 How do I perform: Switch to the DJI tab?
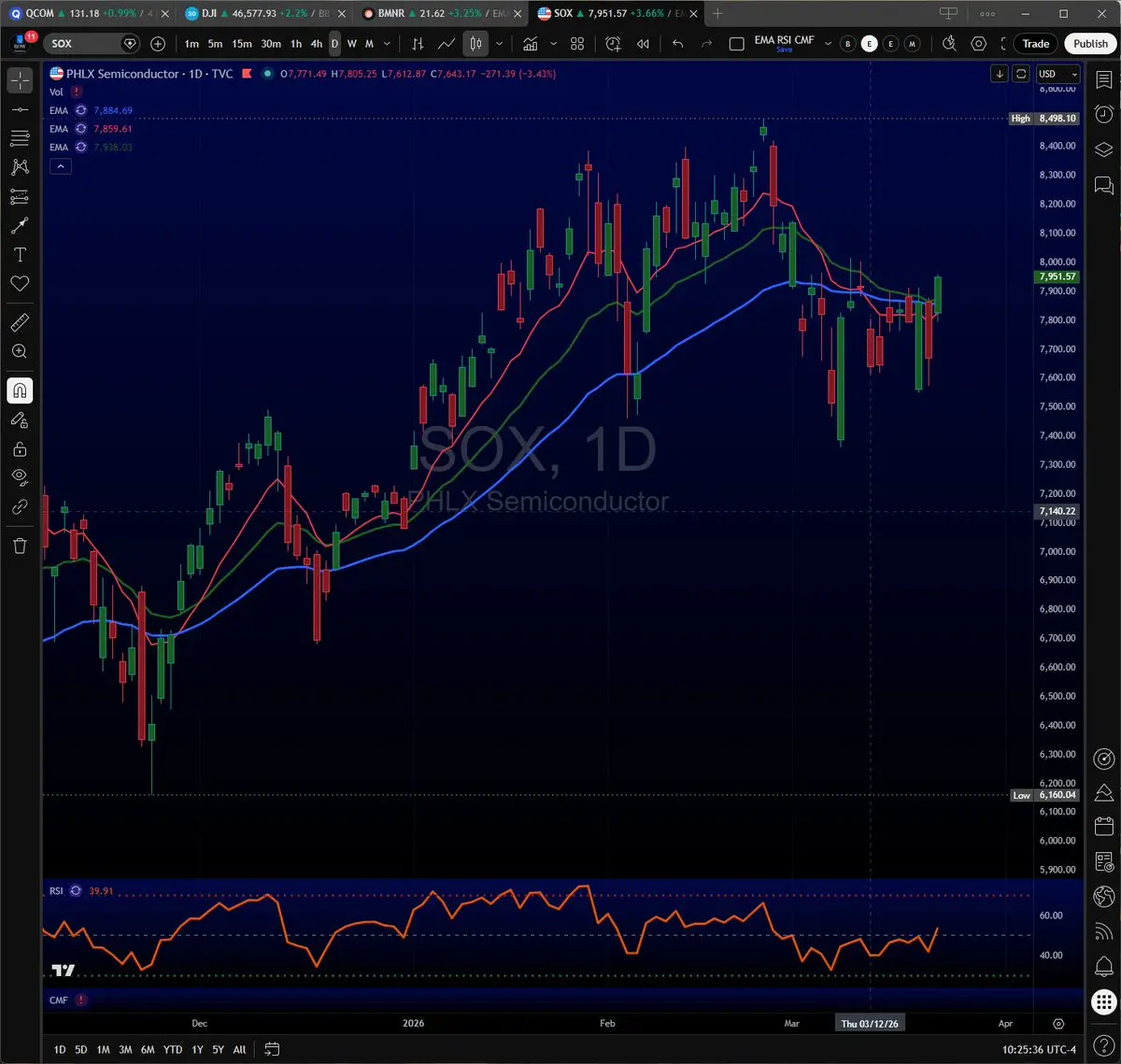(x=264, y=14)
